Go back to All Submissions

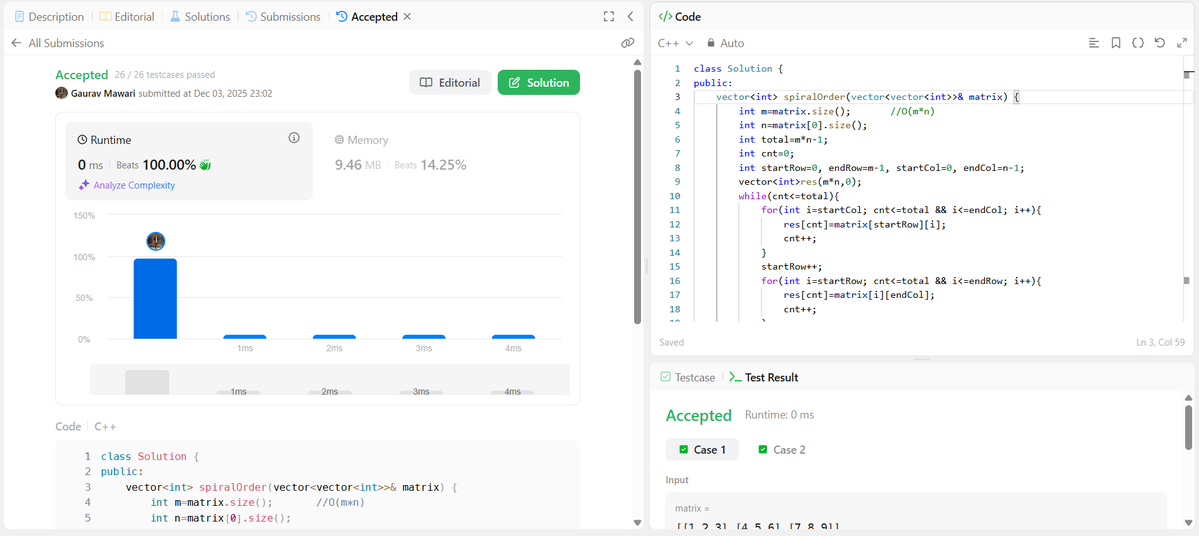pos(57,44)
